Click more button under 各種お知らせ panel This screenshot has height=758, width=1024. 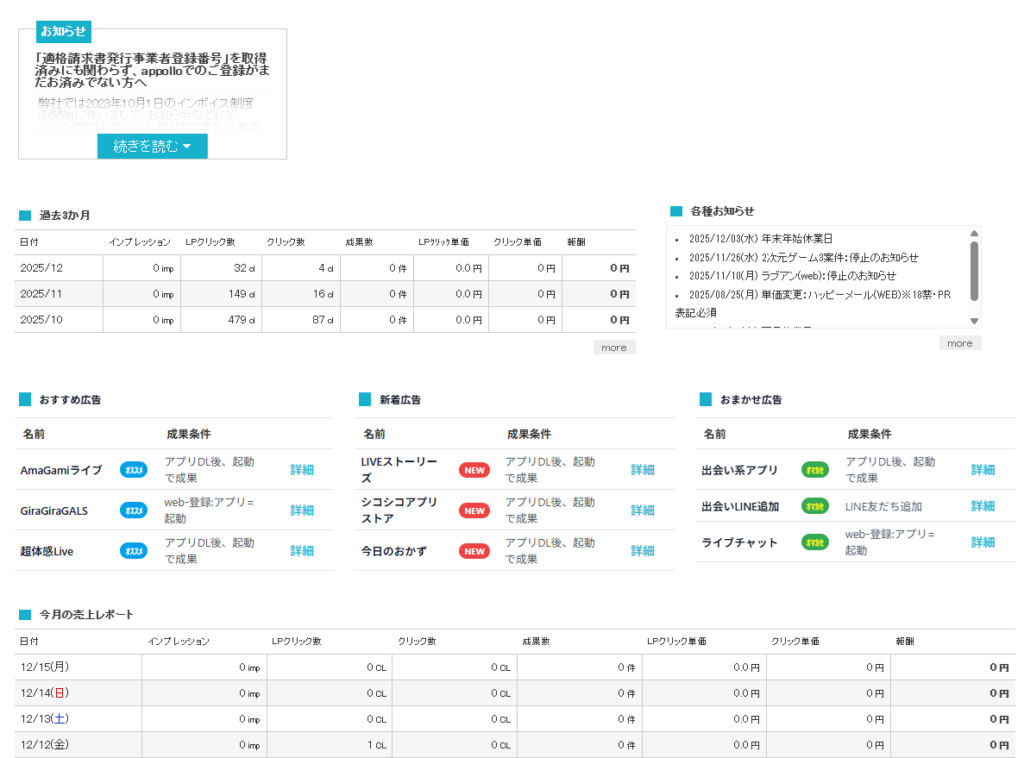pos(959,343)
